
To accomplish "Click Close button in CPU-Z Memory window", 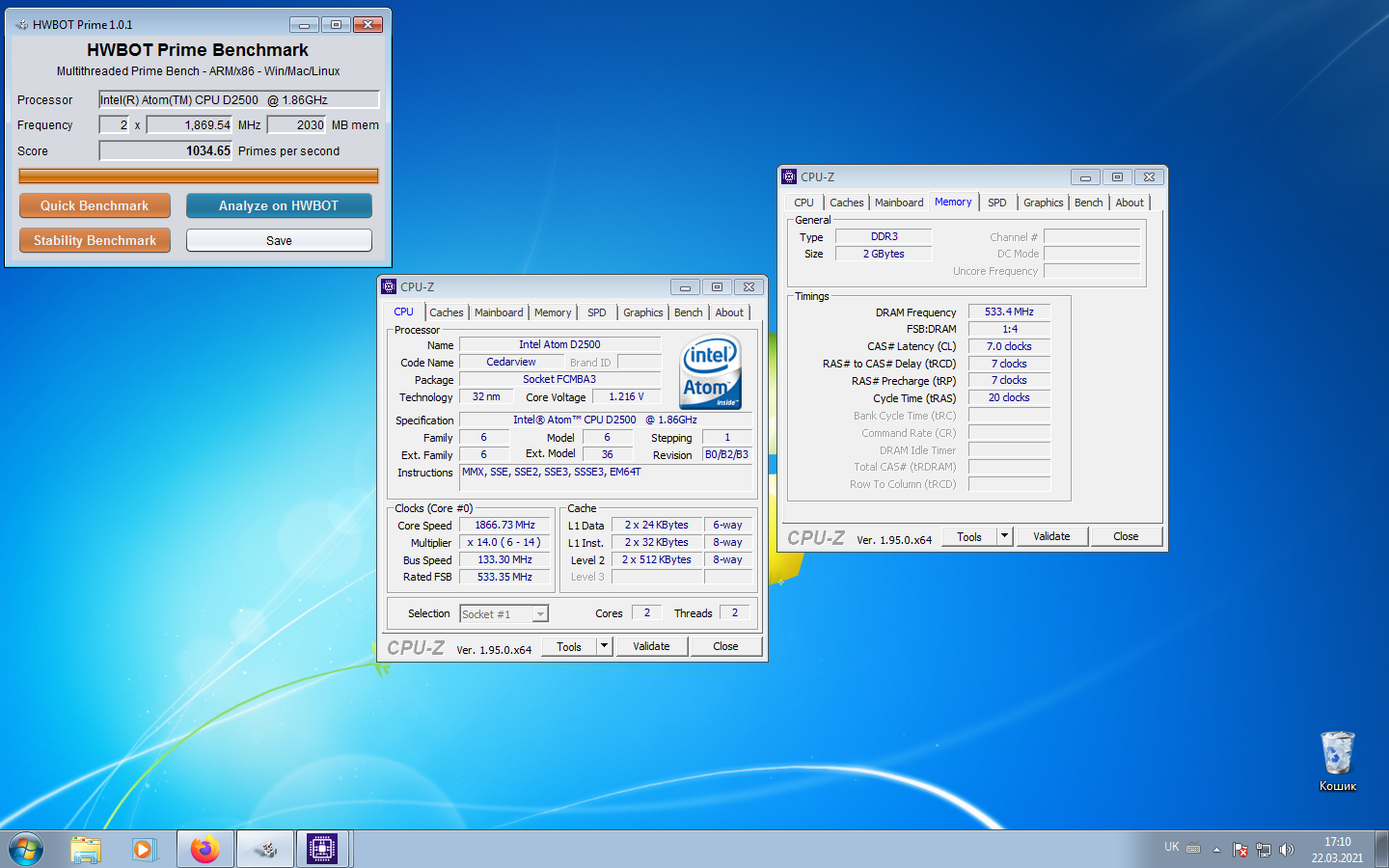I will click(1126, 537).
